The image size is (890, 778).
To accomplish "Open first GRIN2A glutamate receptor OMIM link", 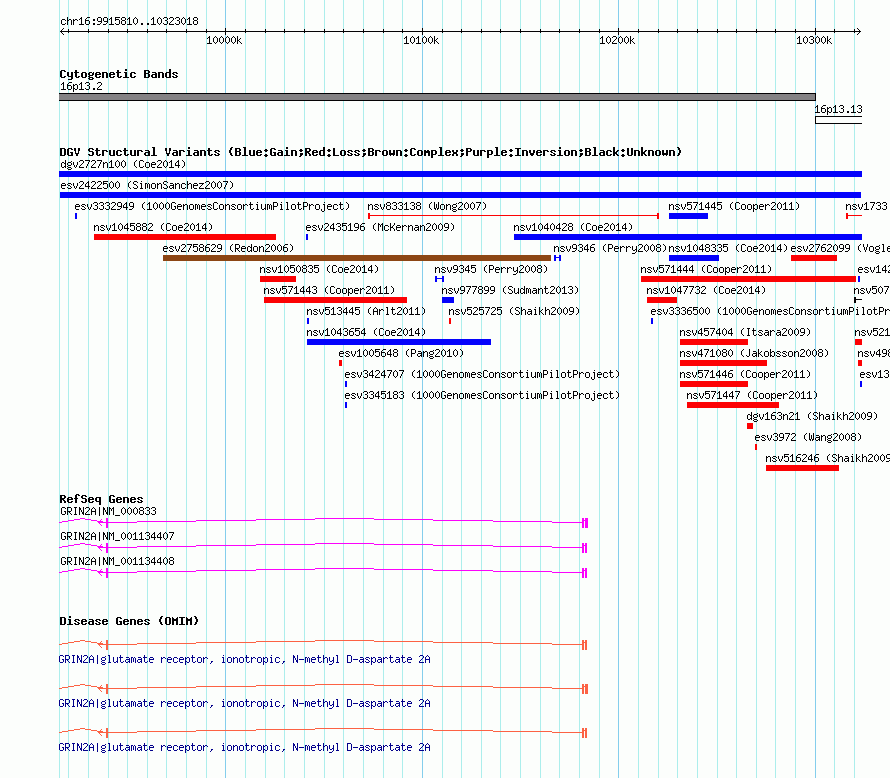I will 245,659.
